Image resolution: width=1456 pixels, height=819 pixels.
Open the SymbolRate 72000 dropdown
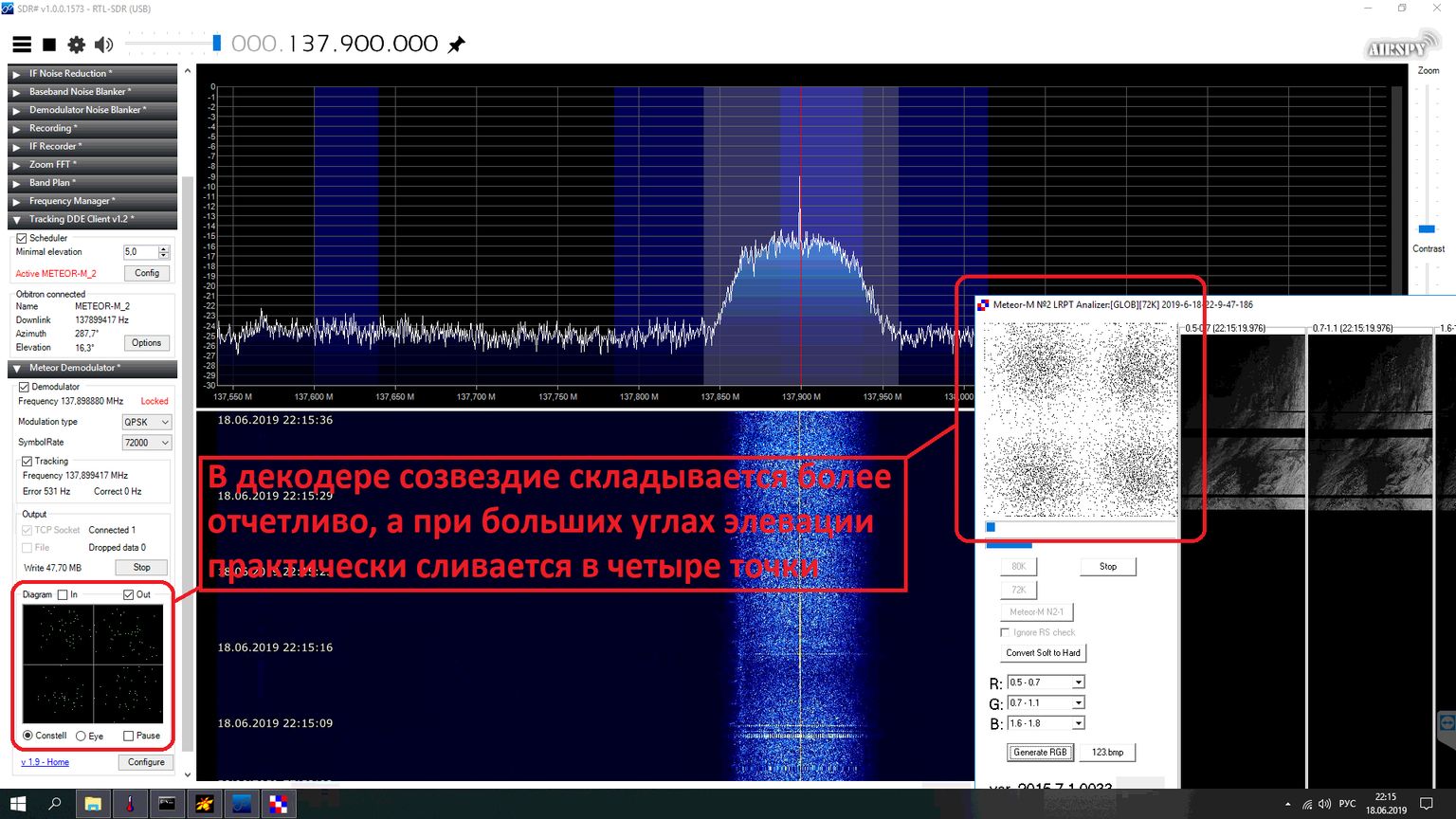(x=147, y=443)
